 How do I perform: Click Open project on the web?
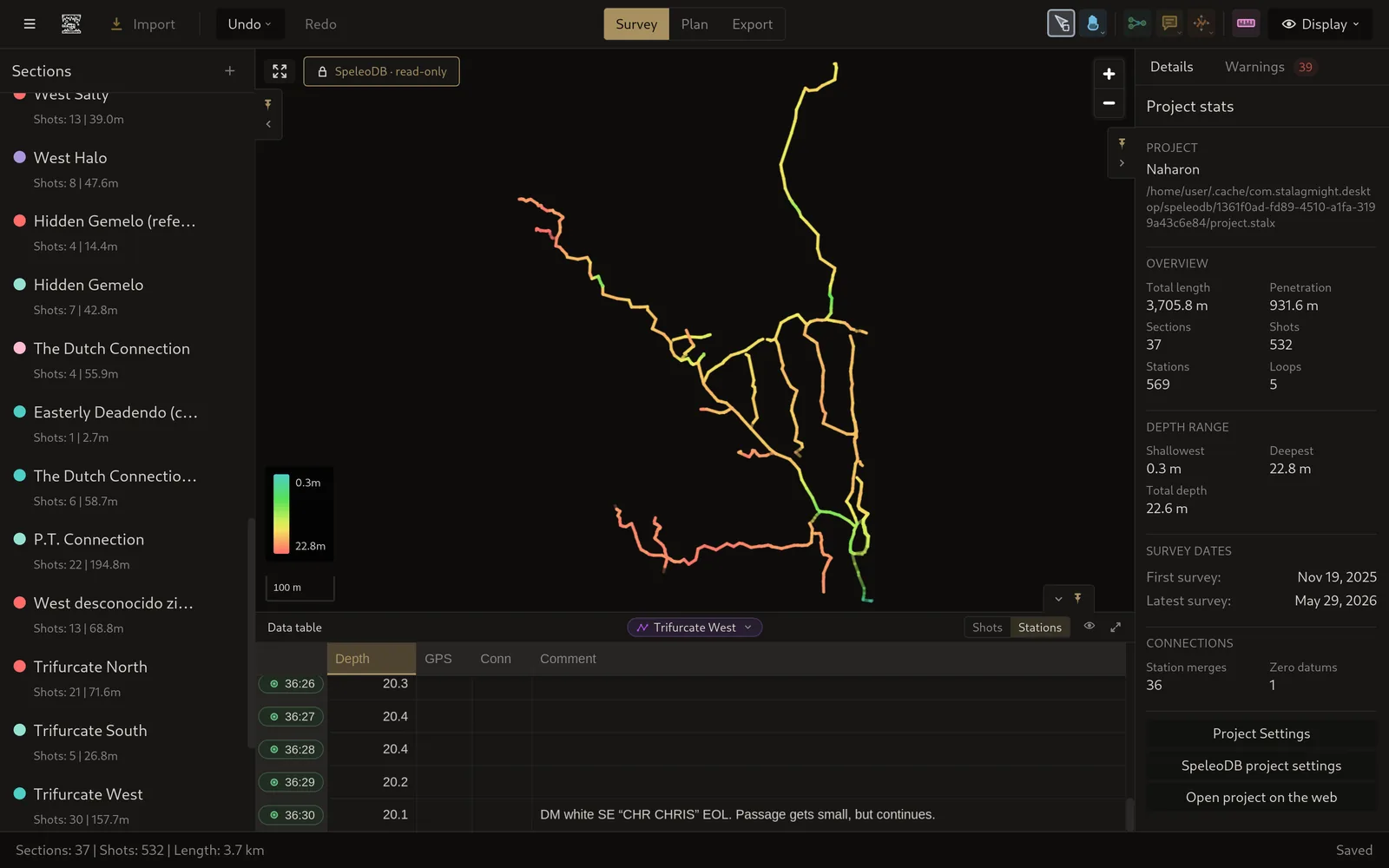click(1261, 797)
